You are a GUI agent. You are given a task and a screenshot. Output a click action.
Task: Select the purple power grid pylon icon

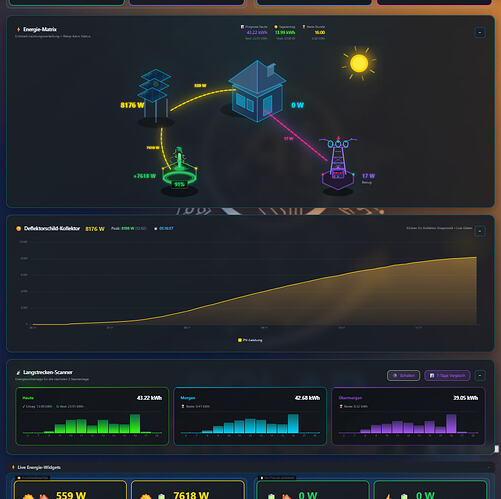pyautogui.click(x=338, y=163)
